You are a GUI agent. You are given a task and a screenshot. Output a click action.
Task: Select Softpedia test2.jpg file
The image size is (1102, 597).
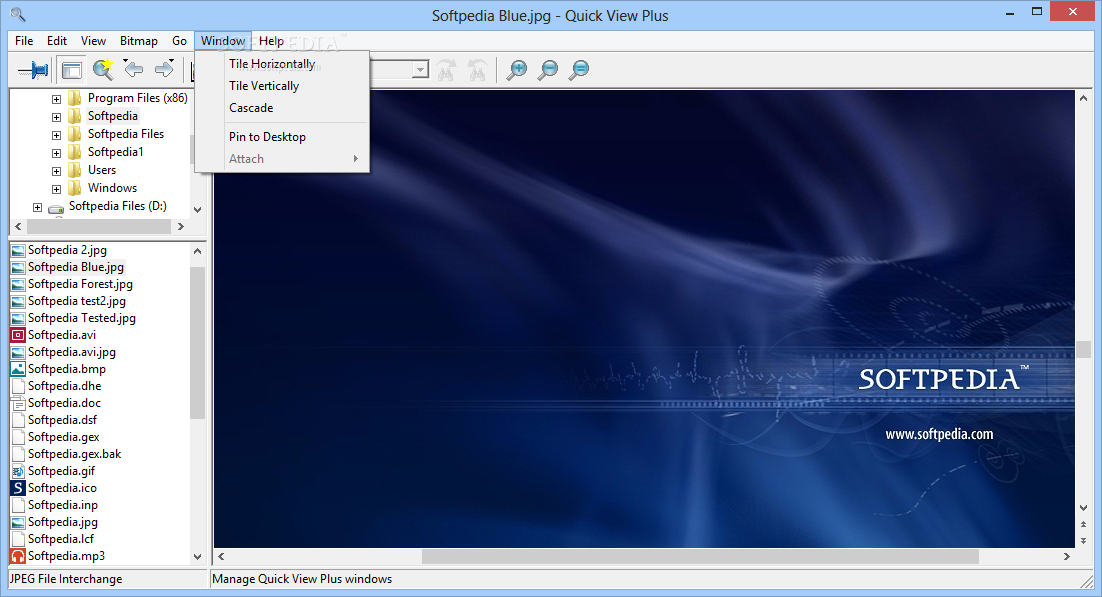tap(77, 301)
